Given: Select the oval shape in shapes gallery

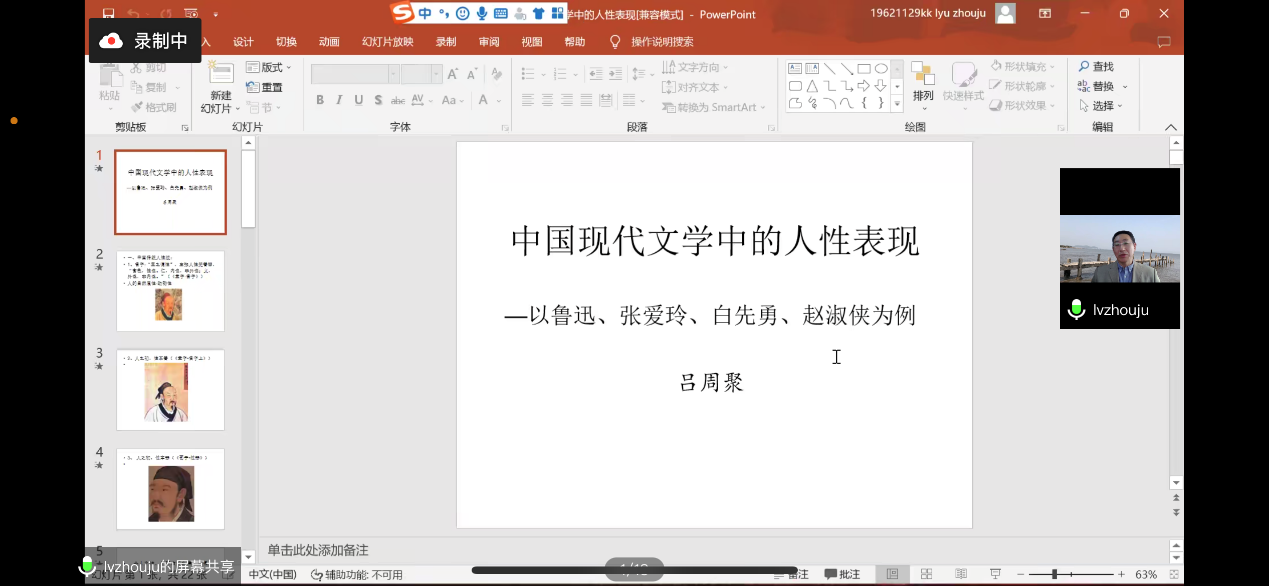Looking at the screenshot, I should click(881, 69).
